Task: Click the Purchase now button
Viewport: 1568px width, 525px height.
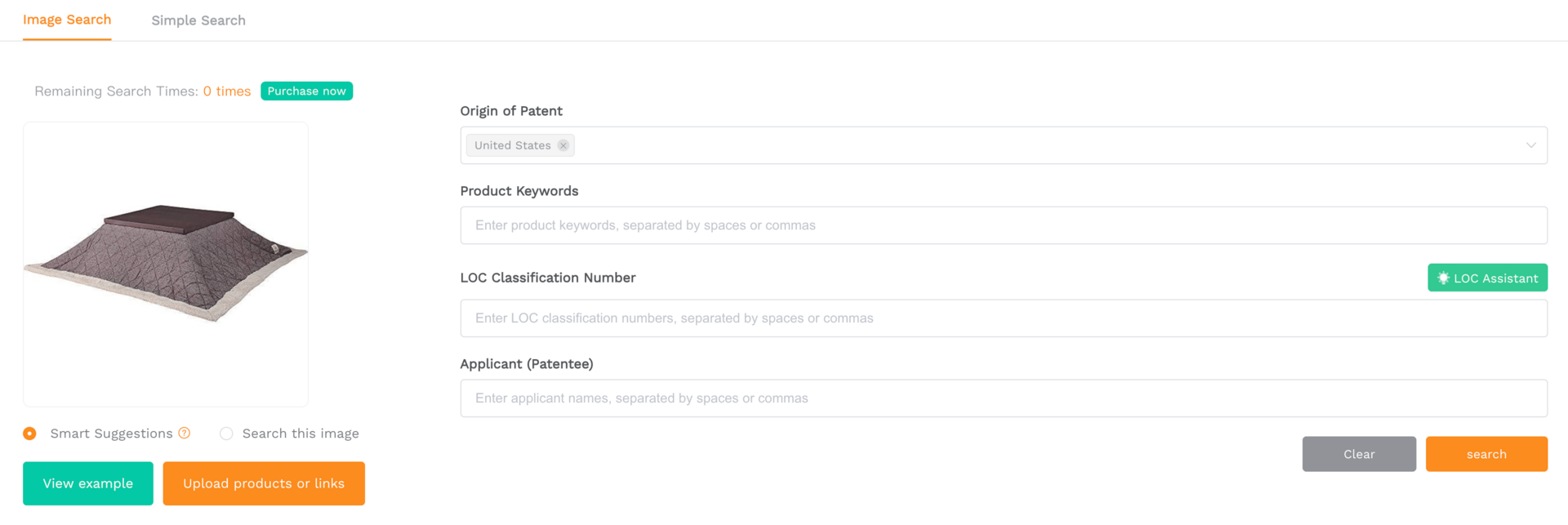Action: [306, 91]
